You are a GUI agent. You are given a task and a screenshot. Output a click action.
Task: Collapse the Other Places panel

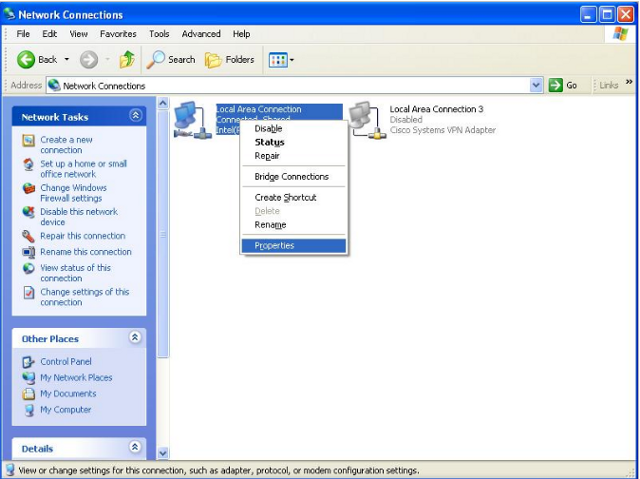pos(135,339)
